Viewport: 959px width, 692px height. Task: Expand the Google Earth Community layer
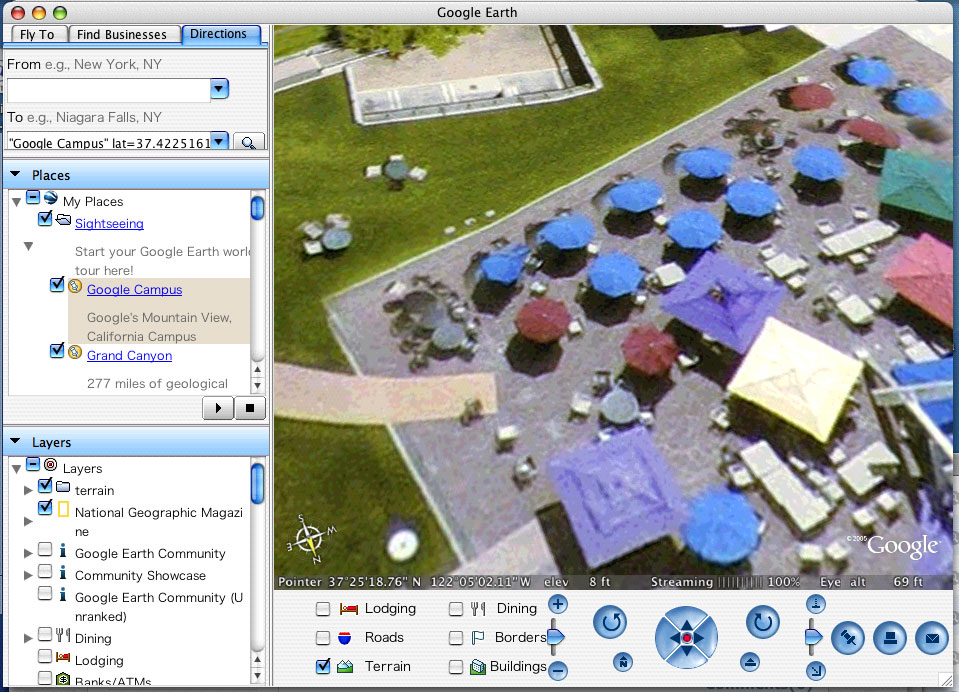[x=27, y=553]
